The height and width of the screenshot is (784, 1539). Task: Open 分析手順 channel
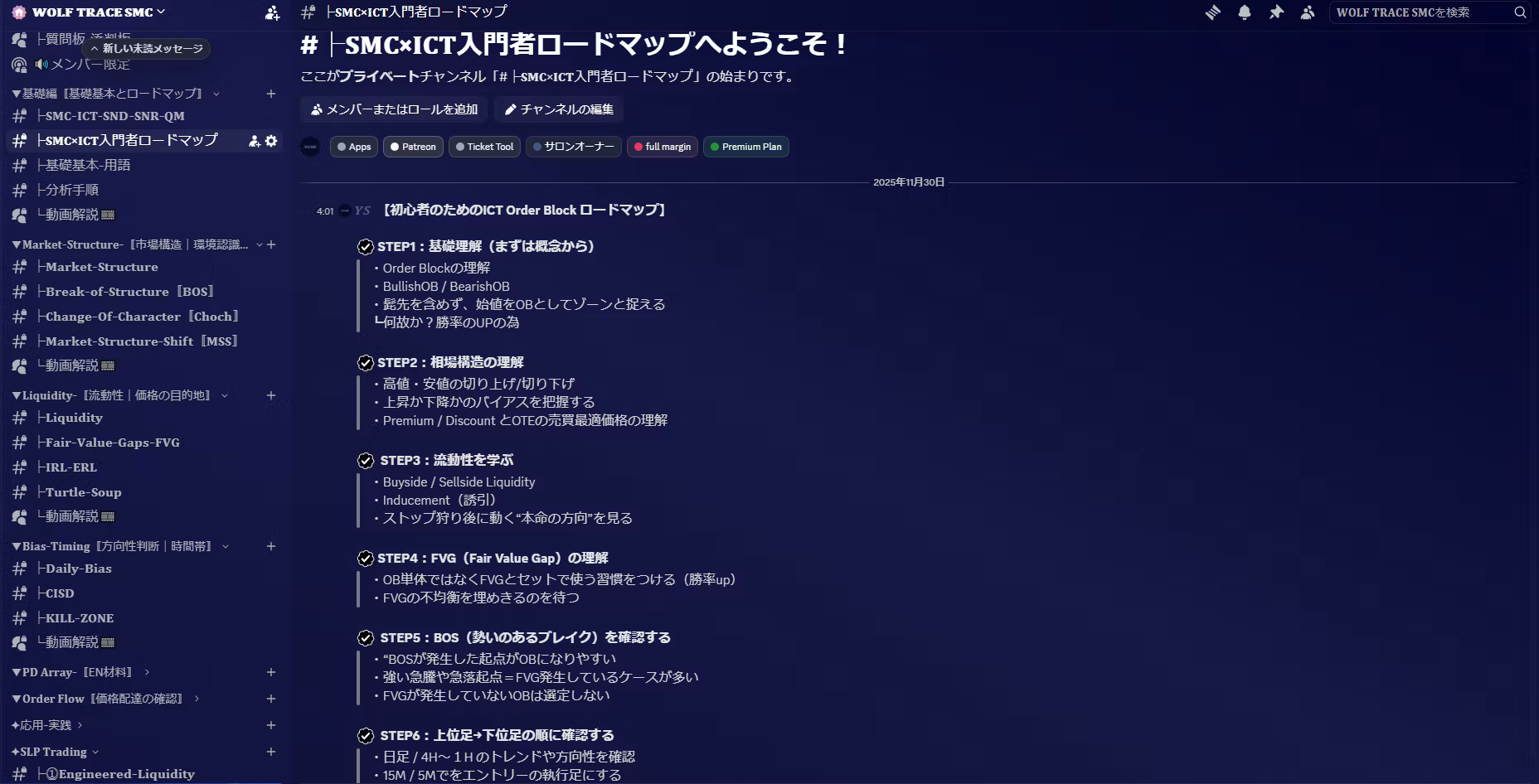point(144,191)
